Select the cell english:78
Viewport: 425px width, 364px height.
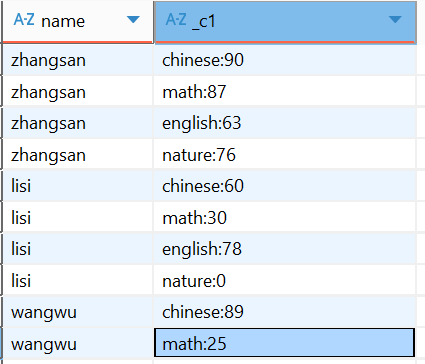pos(285,249)
